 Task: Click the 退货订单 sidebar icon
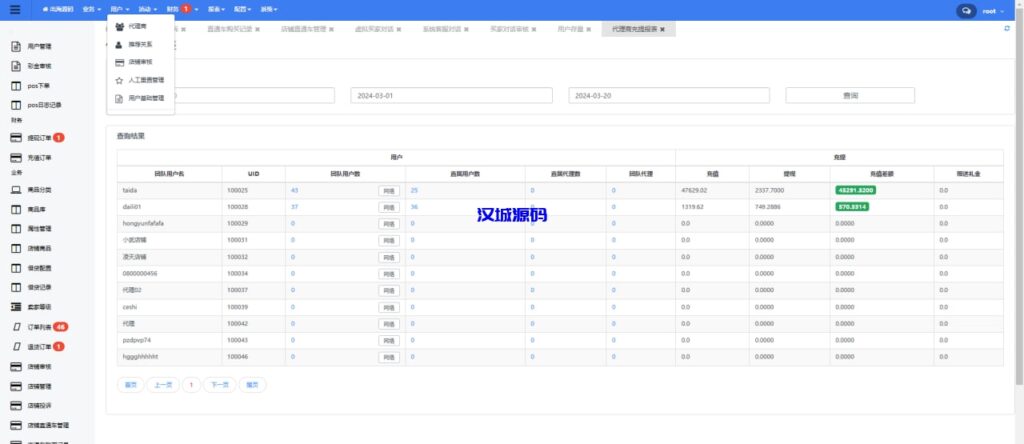[18, 347]
